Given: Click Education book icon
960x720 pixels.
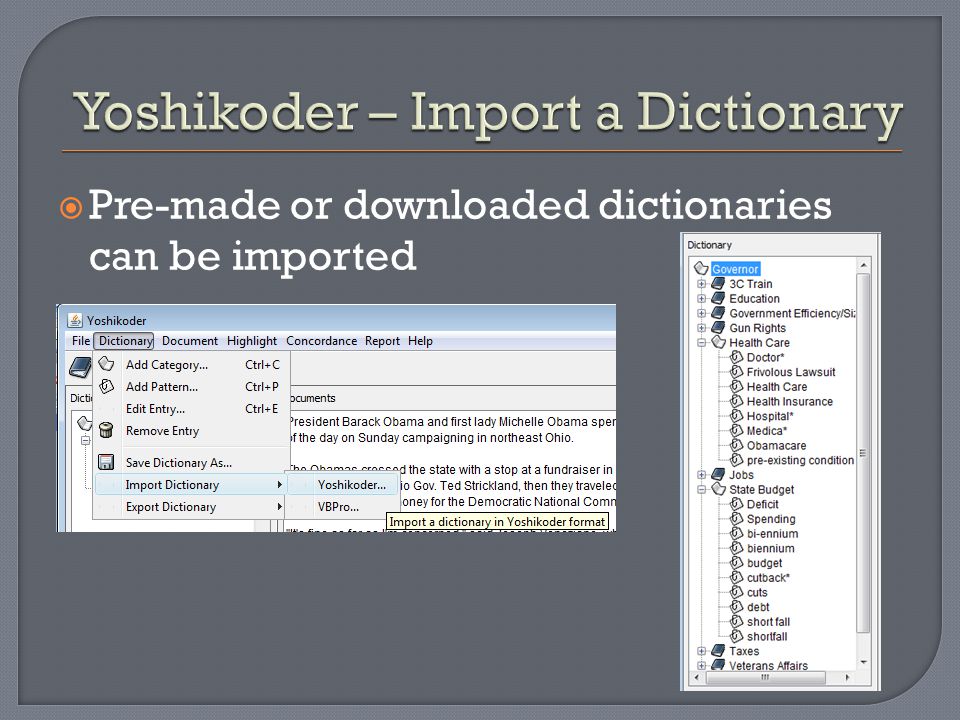Looking at the screenshot, I should tap(718, 298).
